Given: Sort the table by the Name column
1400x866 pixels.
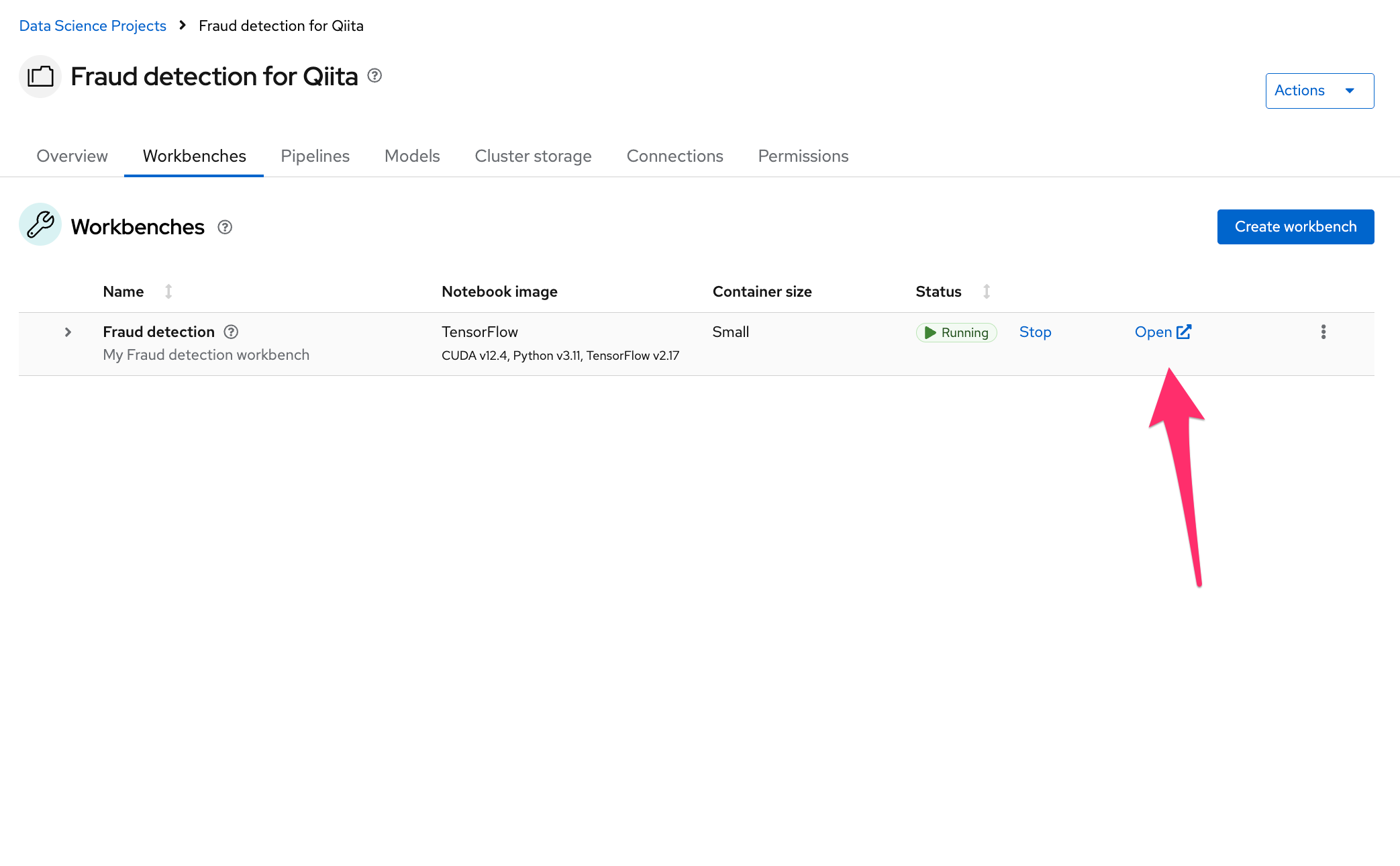Looking at the screenshot, I should point(168,291).
